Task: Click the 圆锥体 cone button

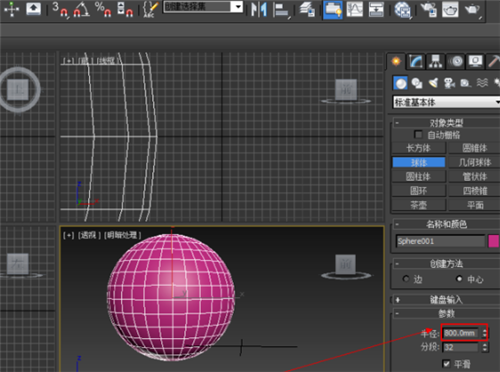Action: 475,148
